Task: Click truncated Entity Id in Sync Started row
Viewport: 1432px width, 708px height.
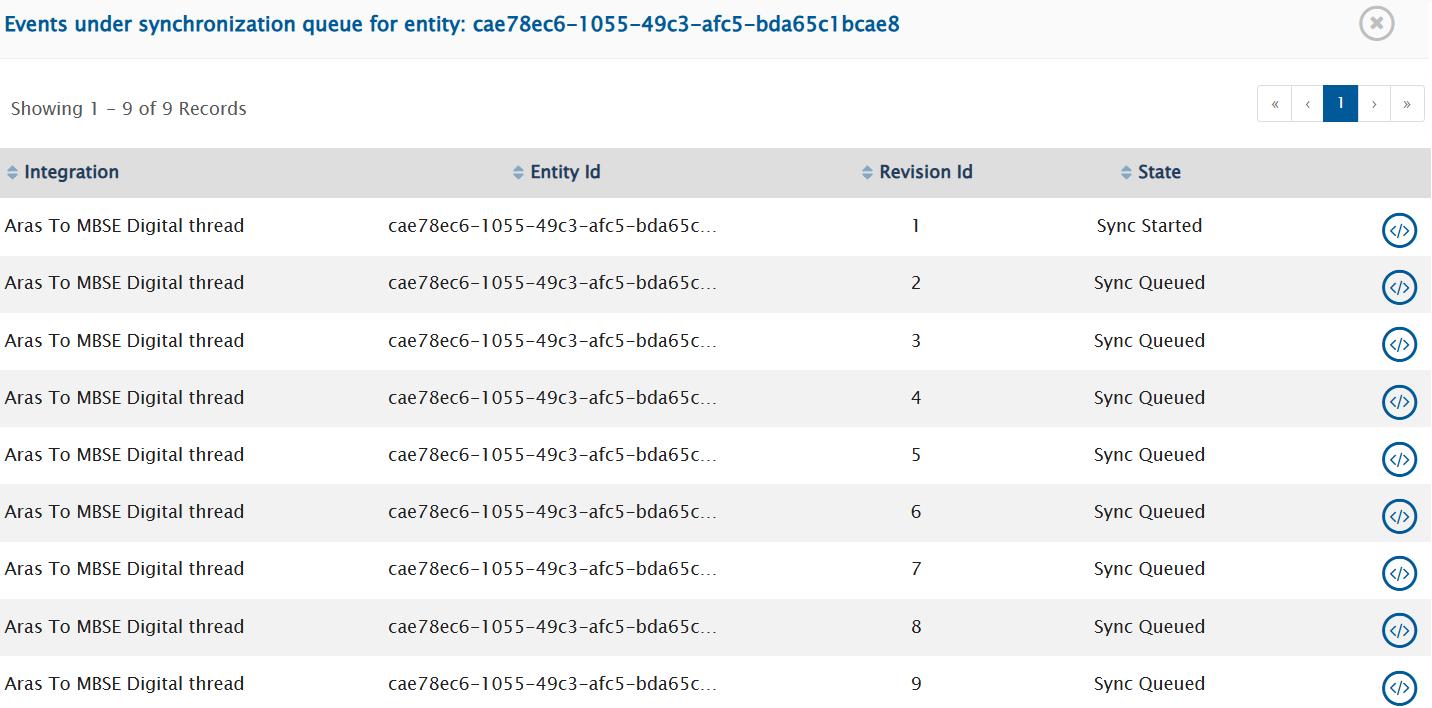Action: (552, 226)
